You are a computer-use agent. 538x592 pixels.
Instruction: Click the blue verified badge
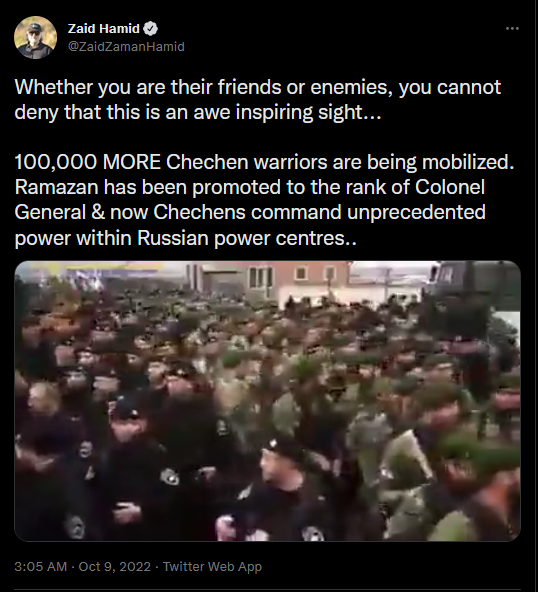[x=151, y=29]
